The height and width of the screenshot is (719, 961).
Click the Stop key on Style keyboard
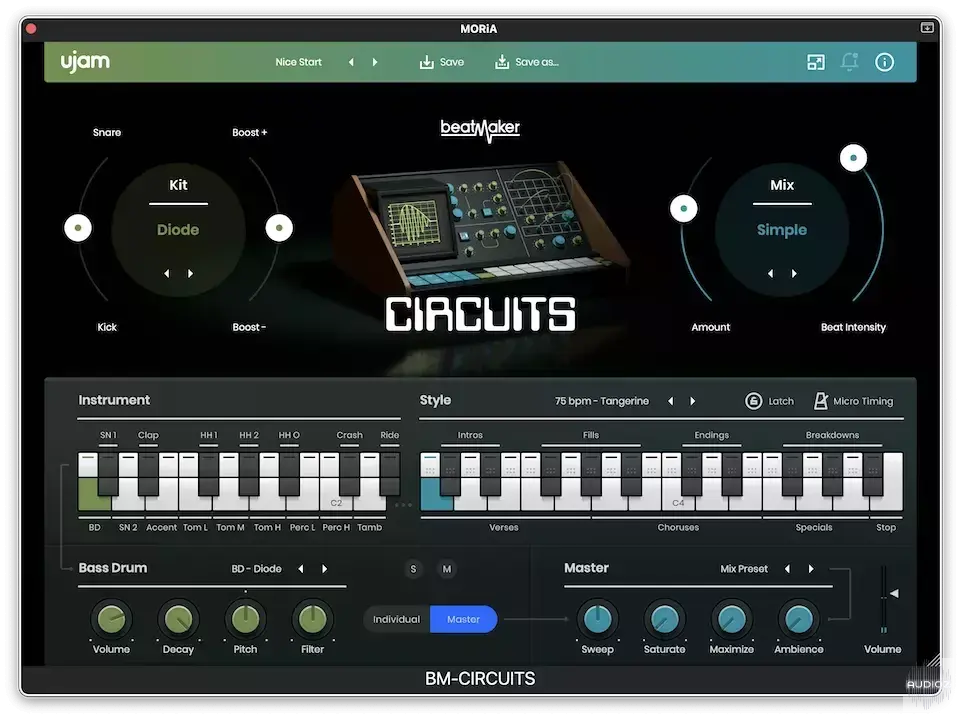pyautogui.click(x=892, y=484)
